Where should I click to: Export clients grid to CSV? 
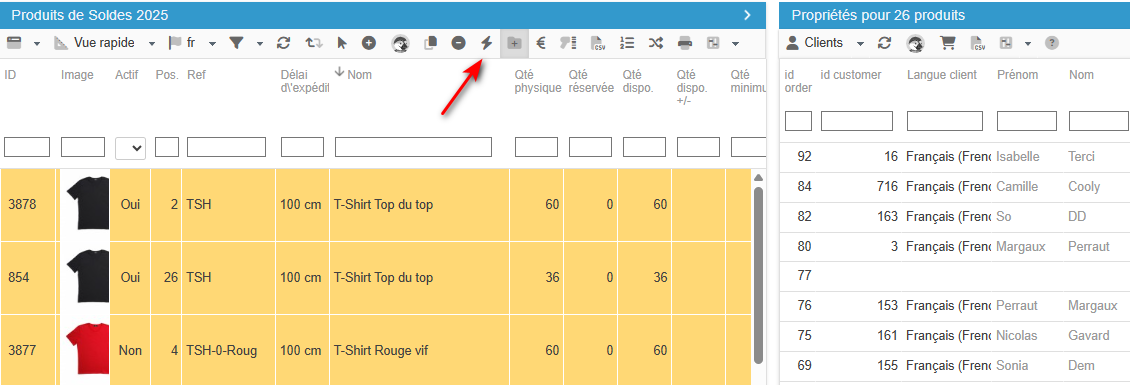pyautogui.click(x=978, y=43)
